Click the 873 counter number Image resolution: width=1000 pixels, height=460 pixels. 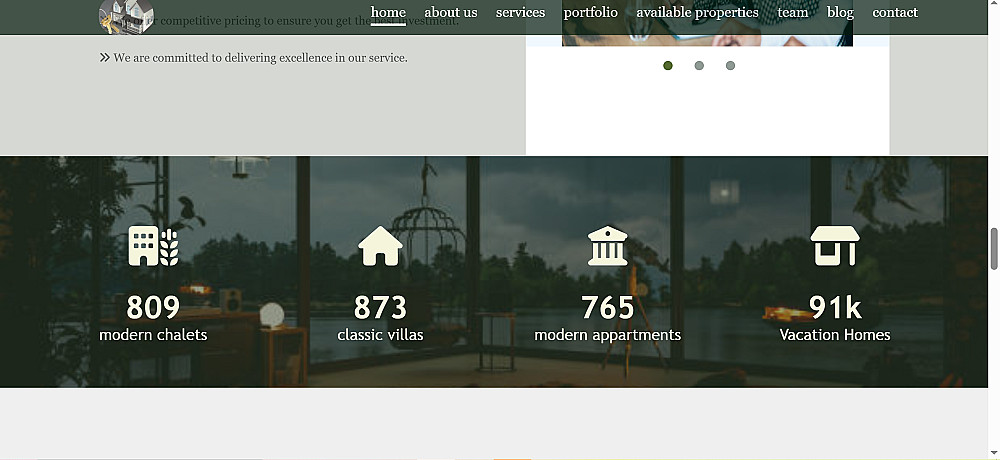tap(380, 308)
